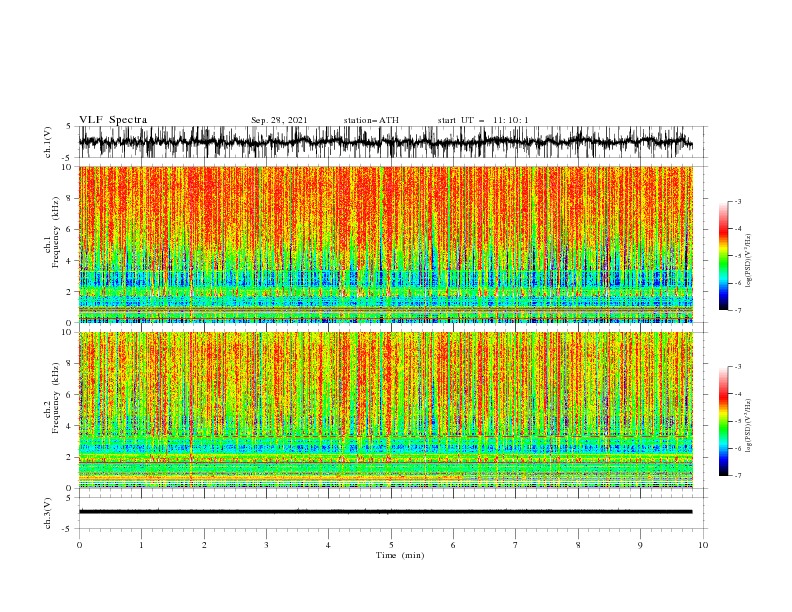This screenshot has width=792, height=612.
Task: Click the "-7" label on ch.2 colorbar
Action: point(738,476)
